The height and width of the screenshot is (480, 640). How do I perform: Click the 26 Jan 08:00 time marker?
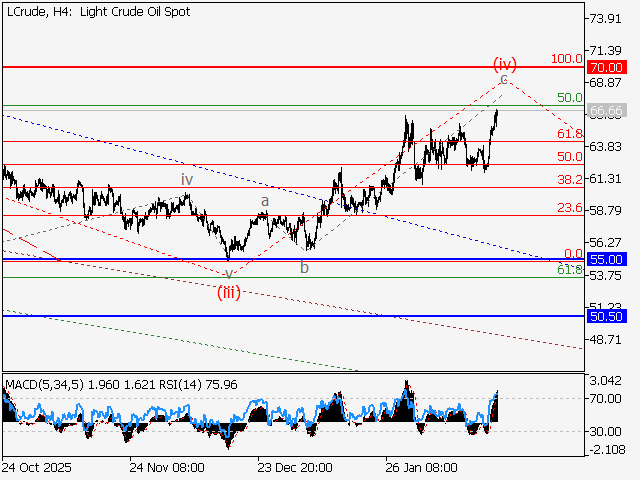(x=421, y=467)
